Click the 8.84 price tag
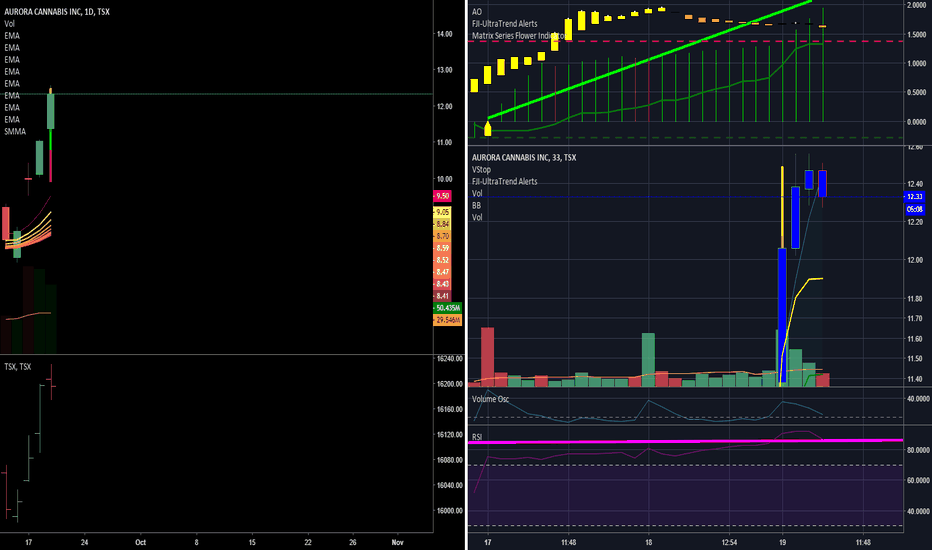 point(442,224)
